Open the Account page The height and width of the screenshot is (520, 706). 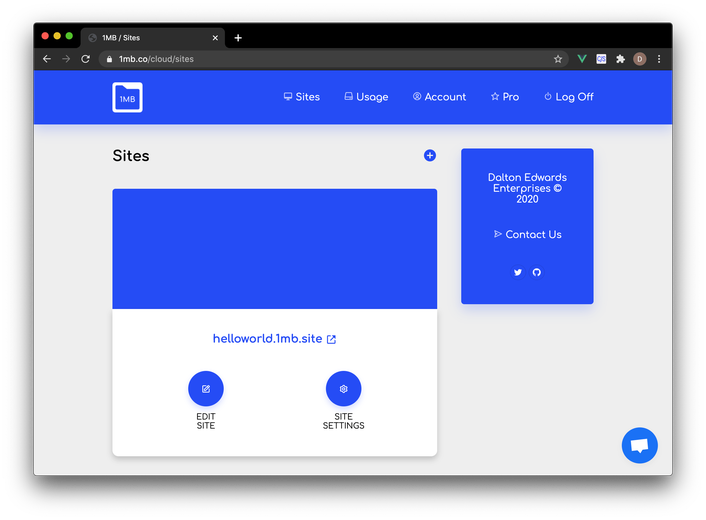pos(439,97)
